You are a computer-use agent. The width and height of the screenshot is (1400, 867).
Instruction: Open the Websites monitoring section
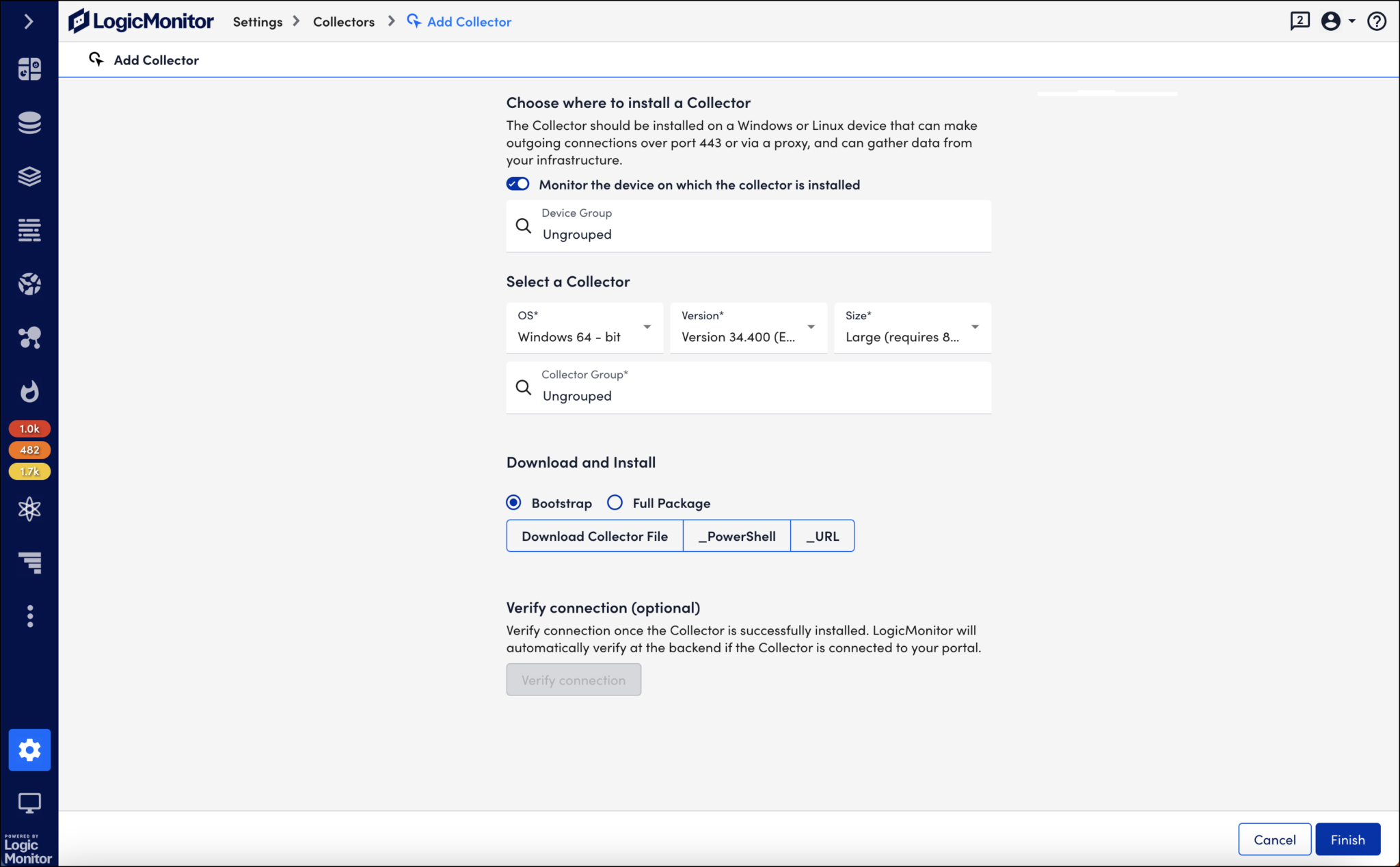click(x=29, y=283)
